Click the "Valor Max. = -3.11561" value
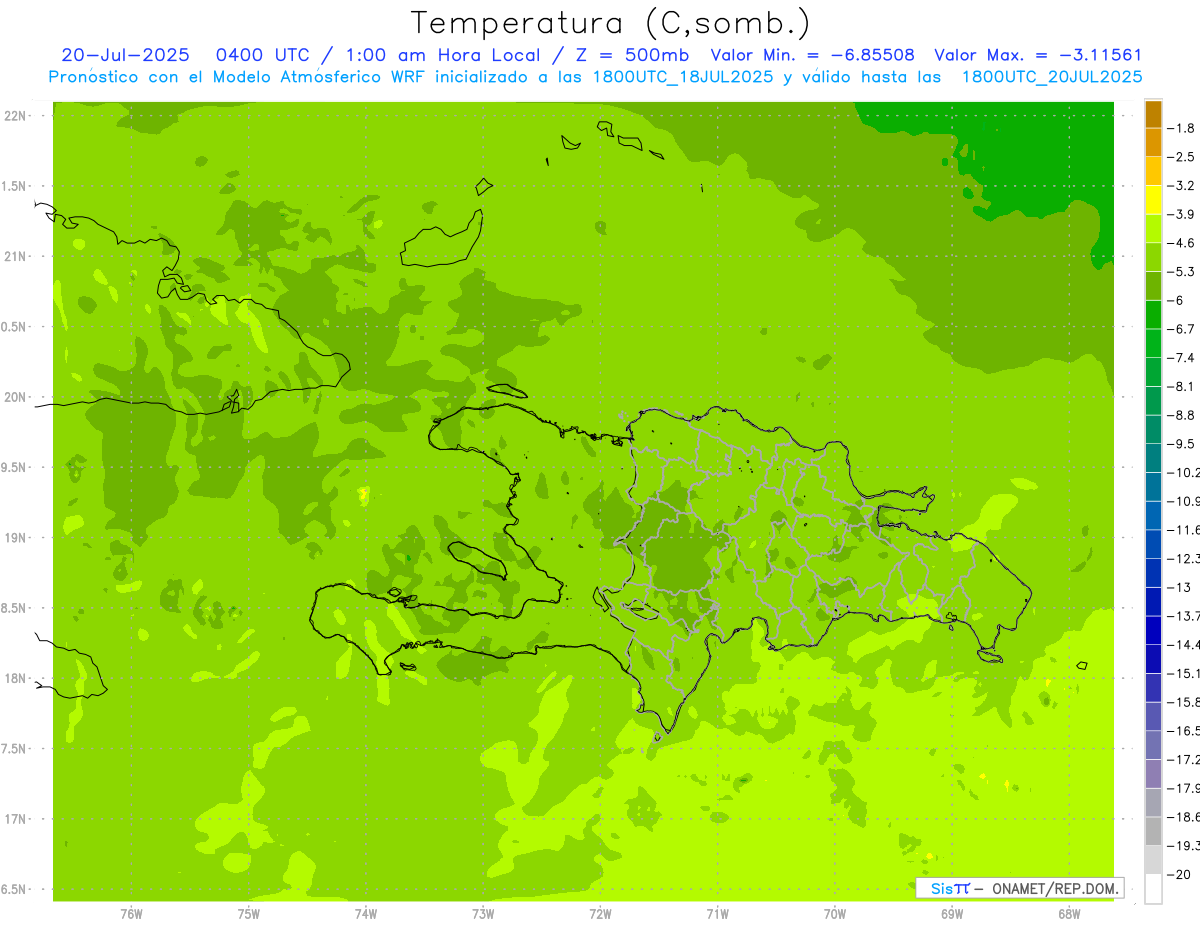Screen dimensions: 1200x927 tap(1038, 55)
